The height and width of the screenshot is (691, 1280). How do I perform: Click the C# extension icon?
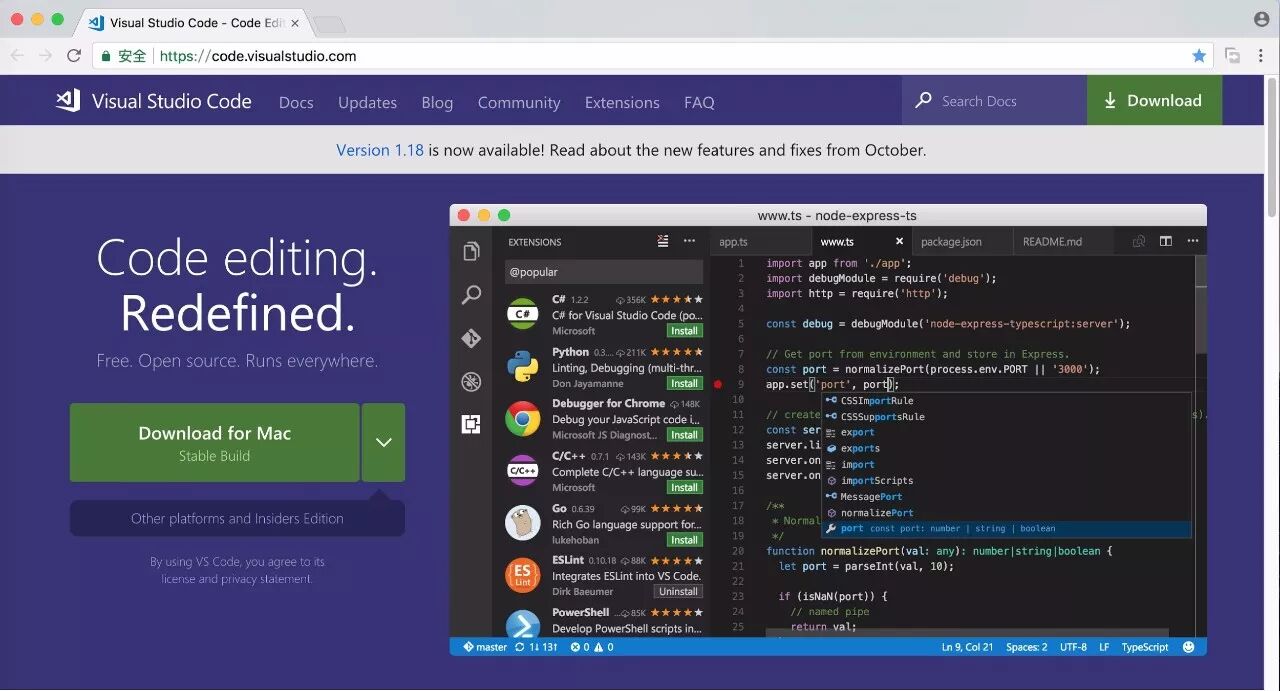(x=523, y=314)
